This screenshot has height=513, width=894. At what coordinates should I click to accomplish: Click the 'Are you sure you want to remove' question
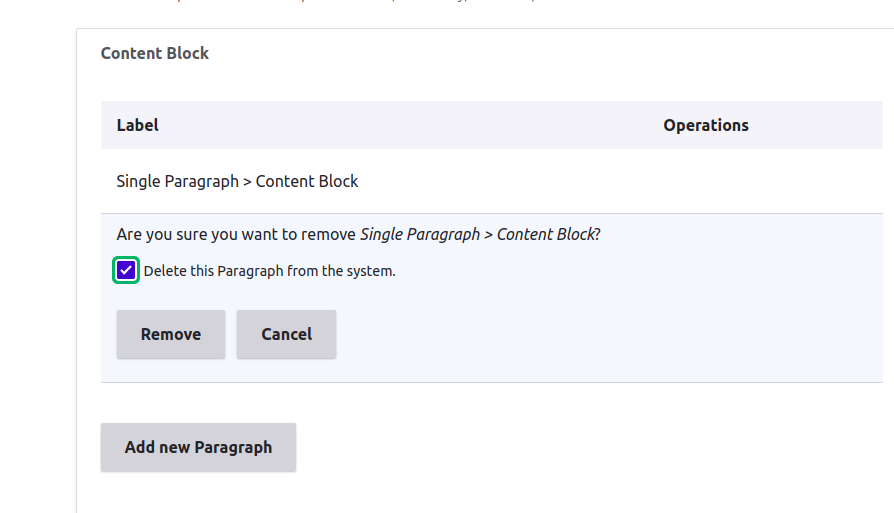pyautogui.click(x=358, y=234)
